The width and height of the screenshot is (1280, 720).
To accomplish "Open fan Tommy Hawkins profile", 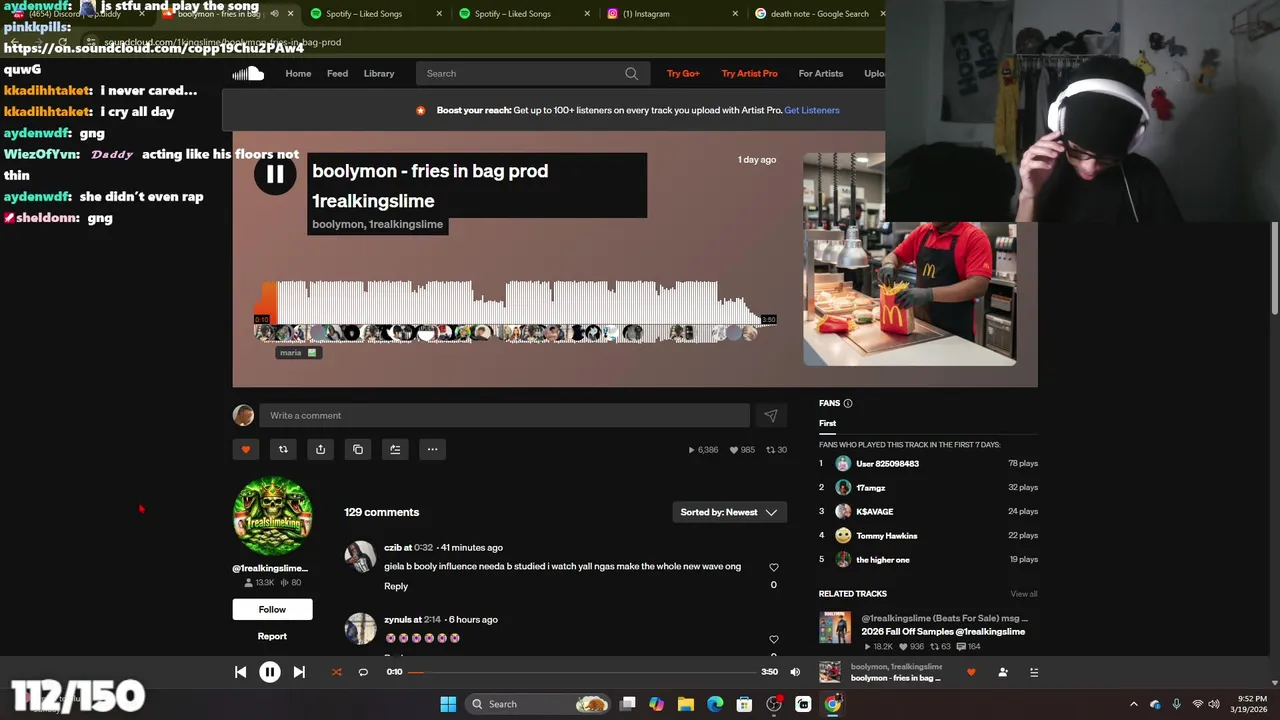I will 887,536.
